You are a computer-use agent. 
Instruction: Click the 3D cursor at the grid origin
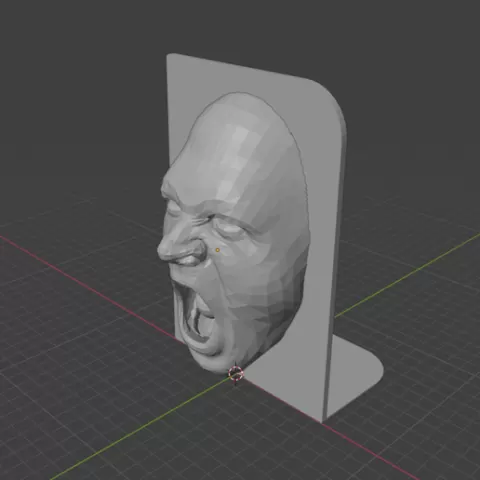(x=236, y=374)
